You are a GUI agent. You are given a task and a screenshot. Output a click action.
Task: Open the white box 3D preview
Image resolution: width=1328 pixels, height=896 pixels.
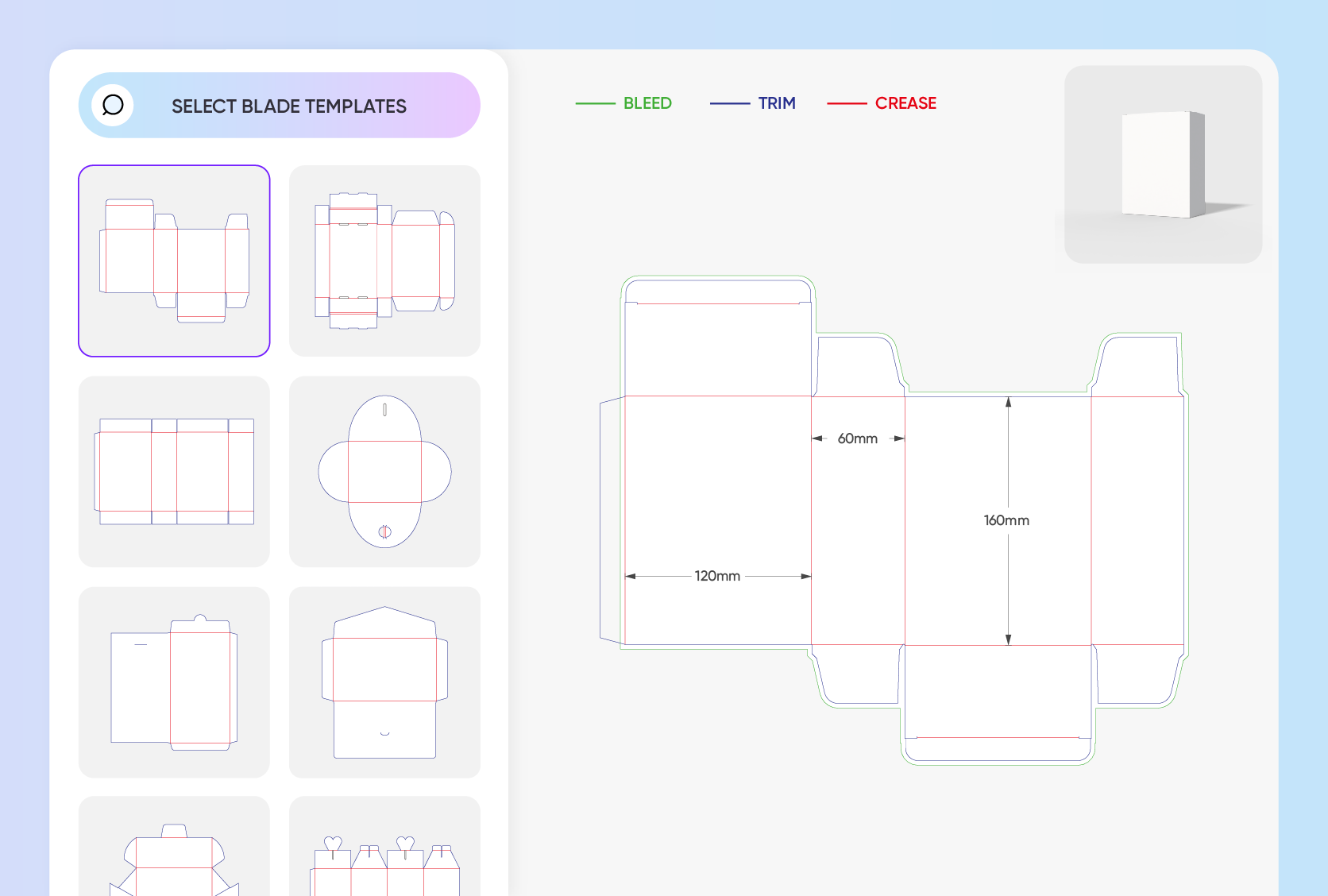[1164, 164]
